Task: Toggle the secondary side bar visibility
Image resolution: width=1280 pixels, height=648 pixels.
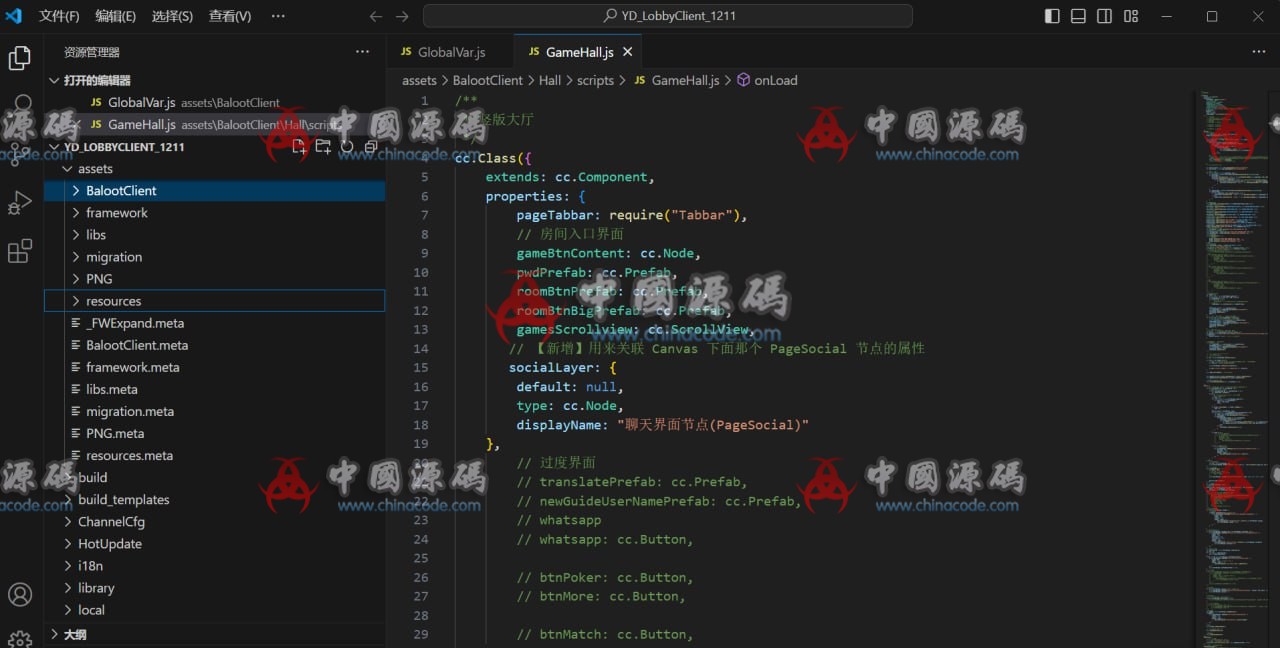Action: (1104, 16)
